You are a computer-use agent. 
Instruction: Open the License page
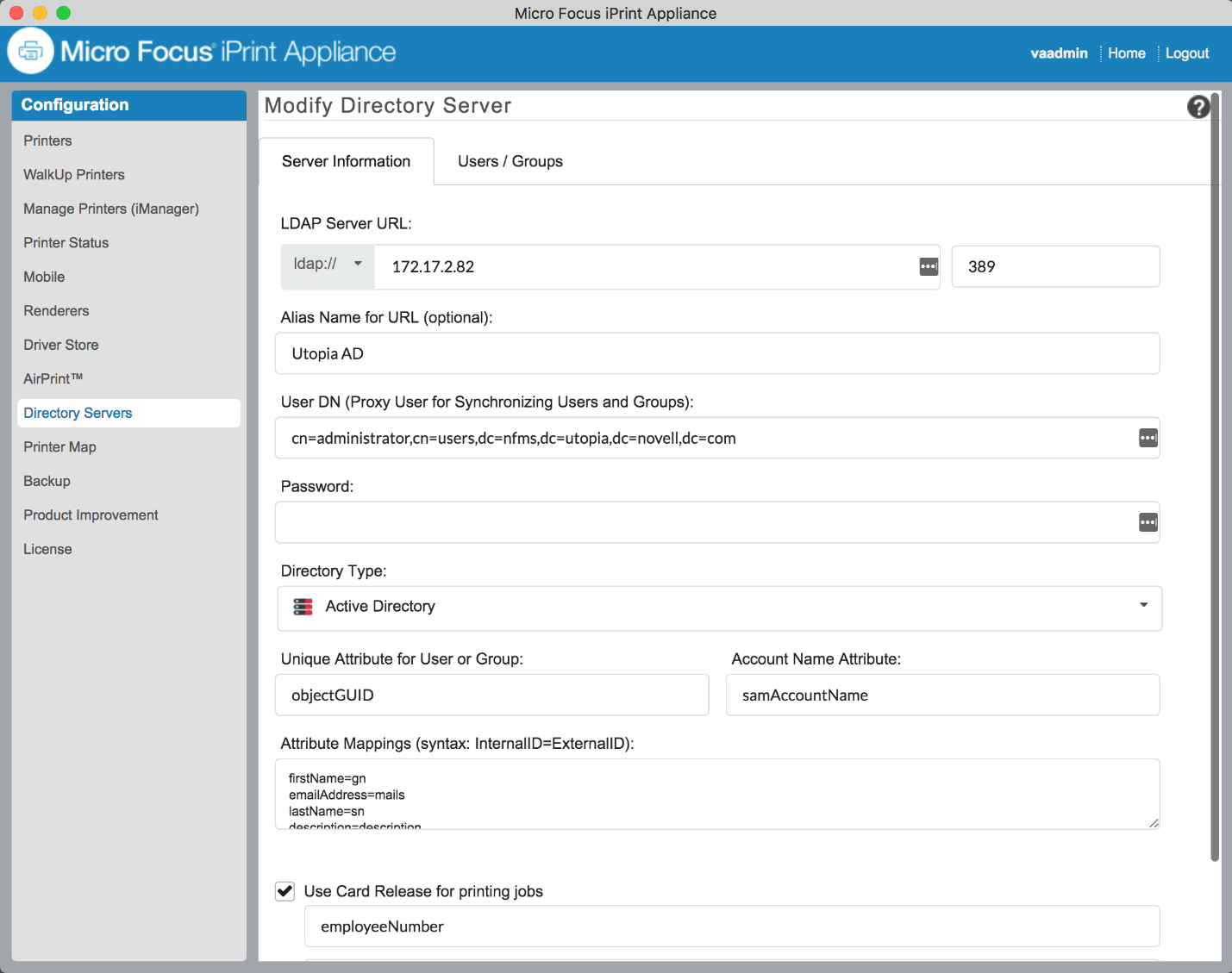[47, 549]
